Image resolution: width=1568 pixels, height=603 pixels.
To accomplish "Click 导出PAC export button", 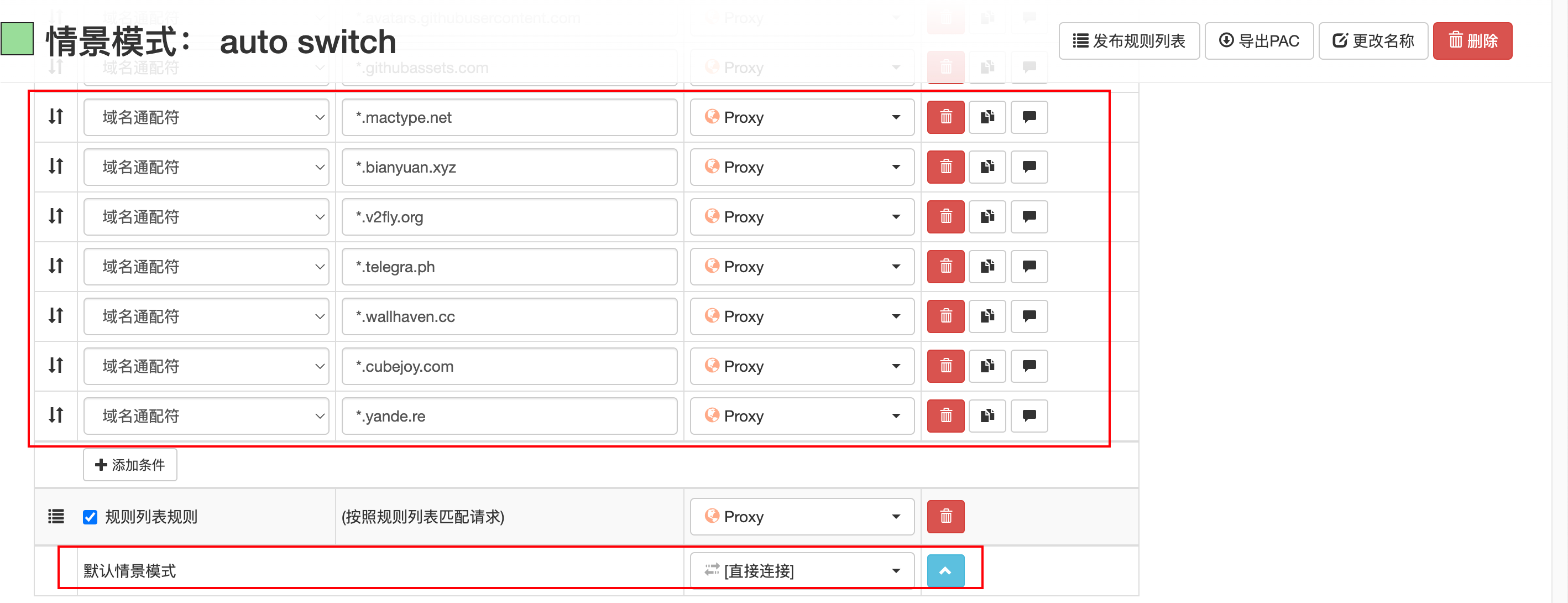I will coord(1258,41).
